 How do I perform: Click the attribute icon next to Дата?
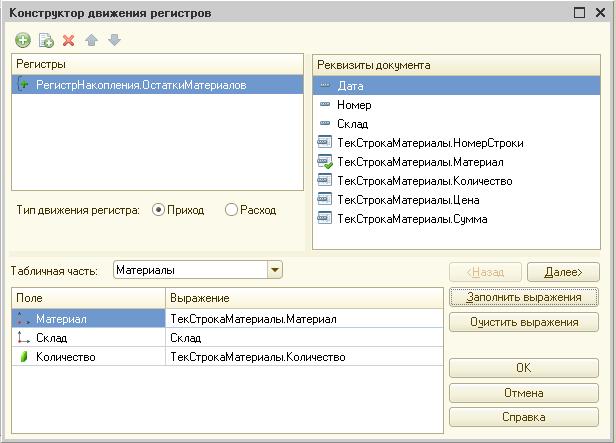coord(324,85)
